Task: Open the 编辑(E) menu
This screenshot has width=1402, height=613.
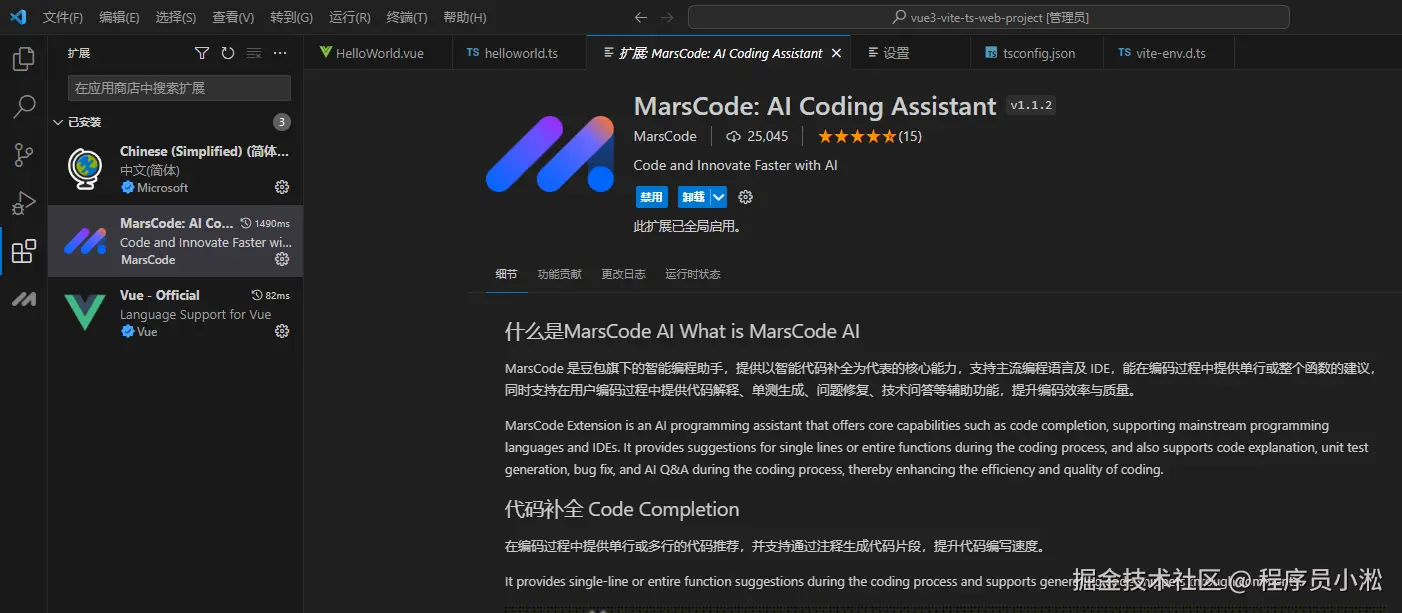Action: click(119, 18)
